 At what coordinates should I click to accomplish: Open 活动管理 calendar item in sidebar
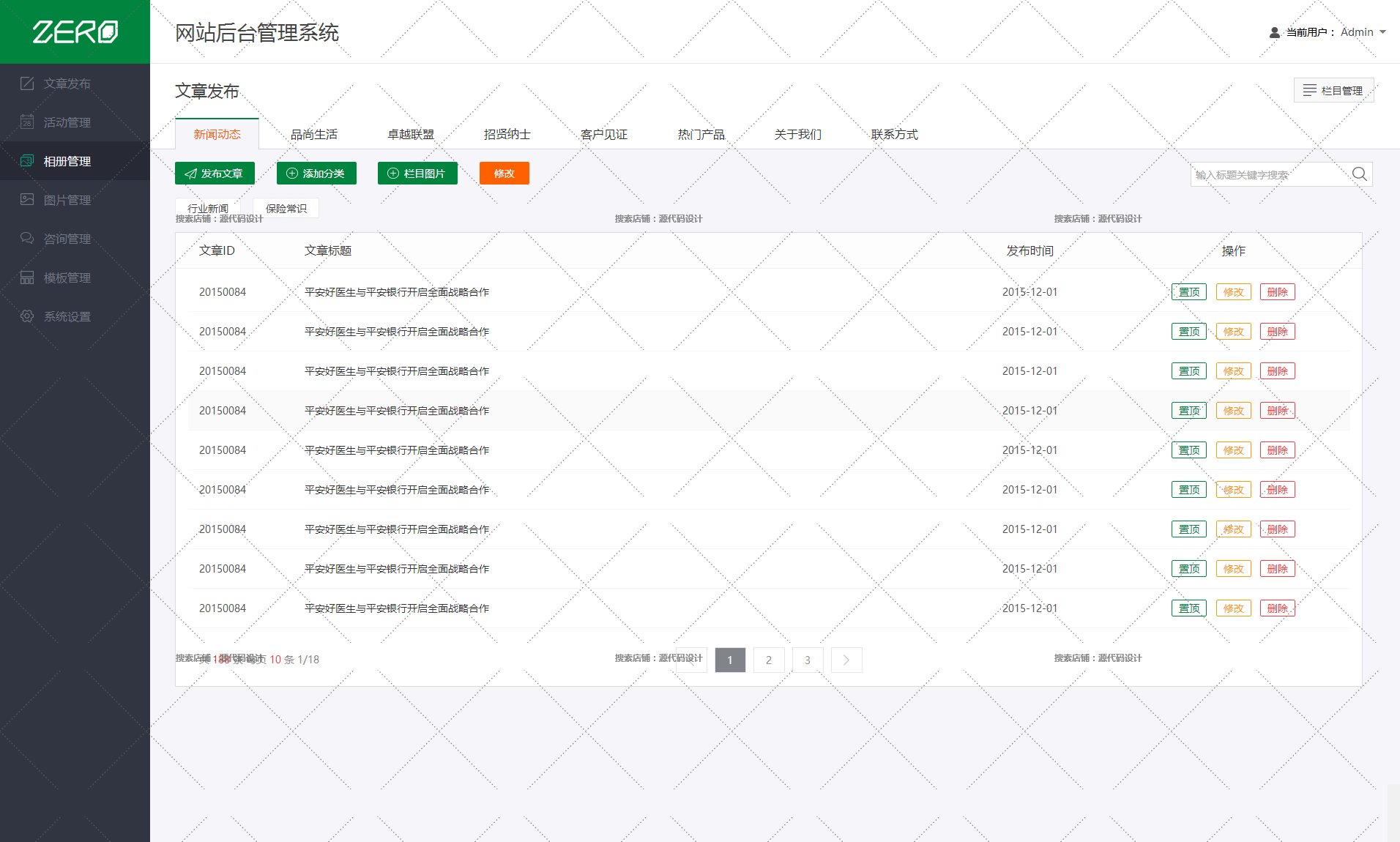pos(67,122)
